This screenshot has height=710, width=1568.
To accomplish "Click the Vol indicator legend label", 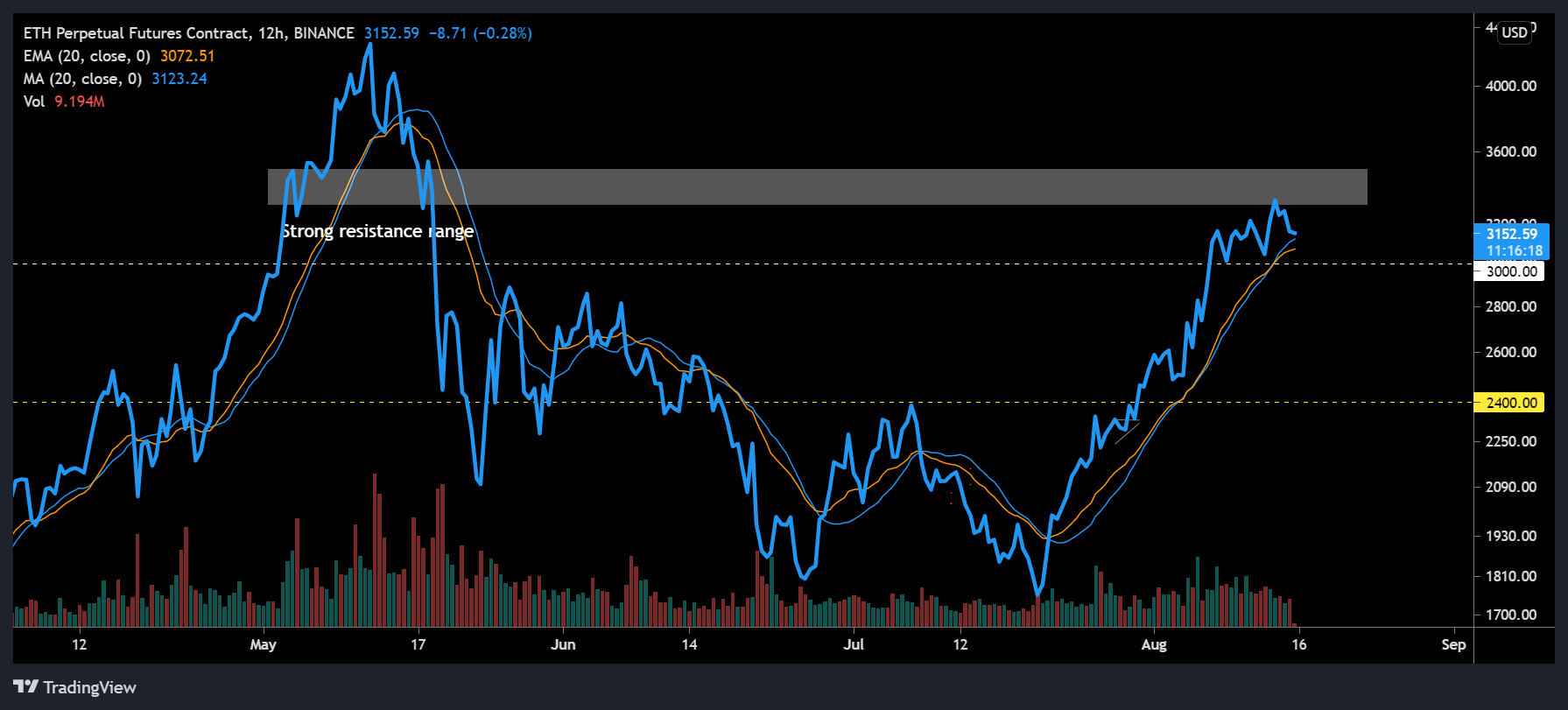I will 34,102.
